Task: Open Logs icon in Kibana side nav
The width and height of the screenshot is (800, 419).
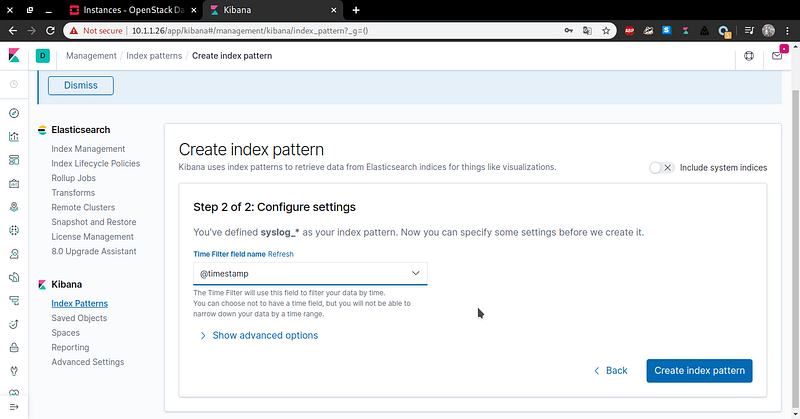Action: pos(14,277)
